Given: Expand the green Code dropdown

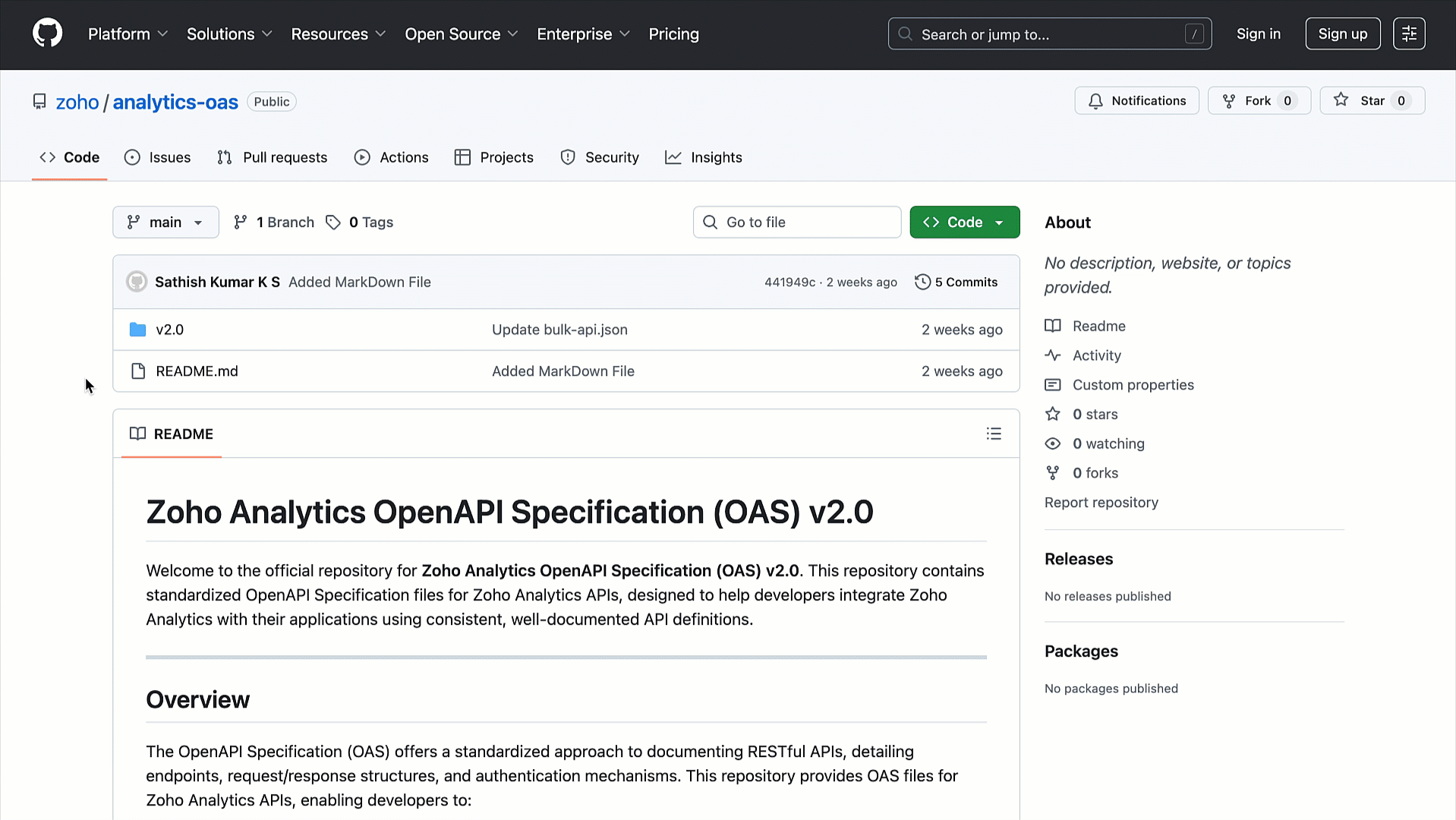Looking at the screenshot, I should click(x=964, y=222).
